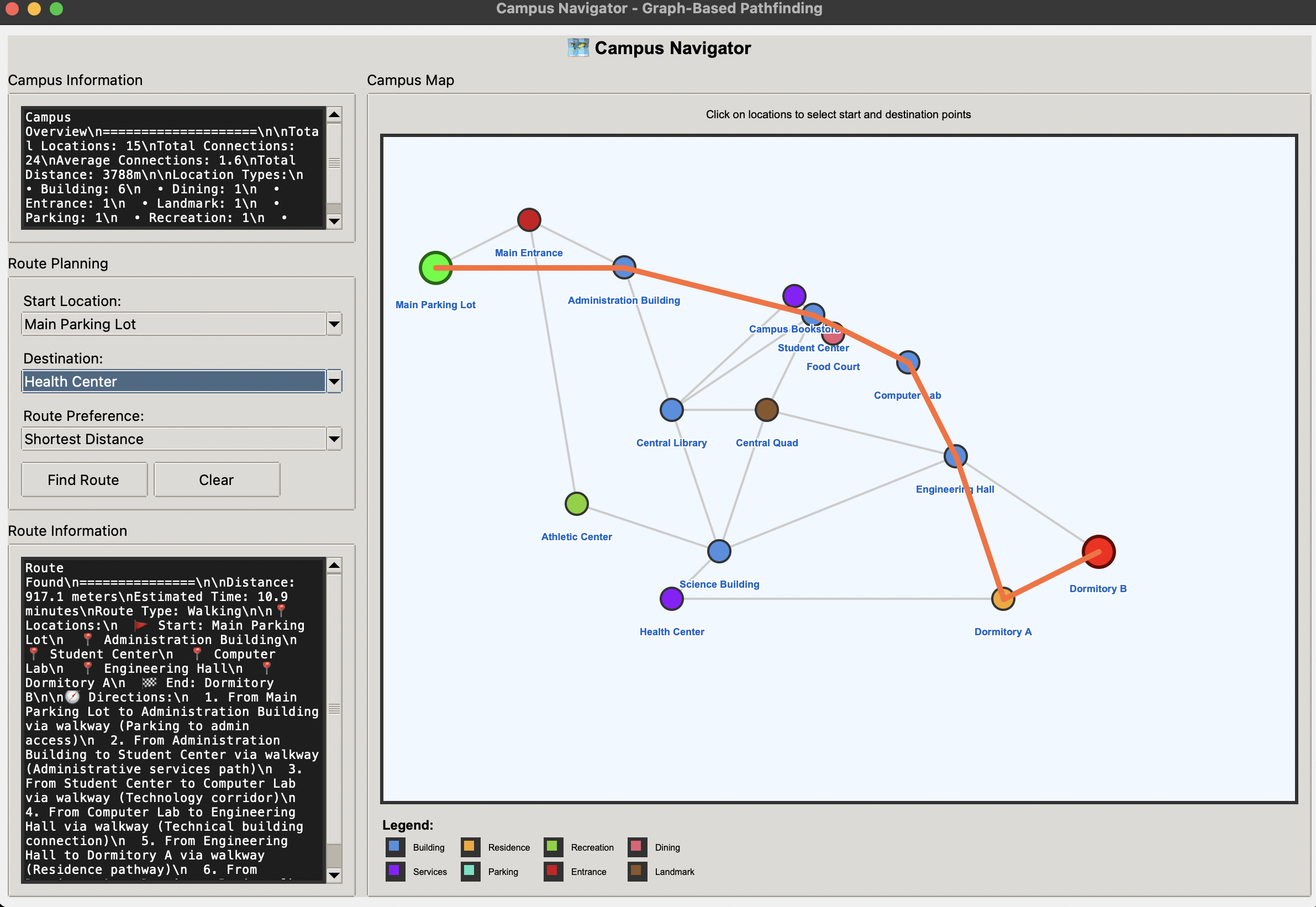Select the Science Building node
This screenshot has height=907, width=1316.
coord(719,551)
